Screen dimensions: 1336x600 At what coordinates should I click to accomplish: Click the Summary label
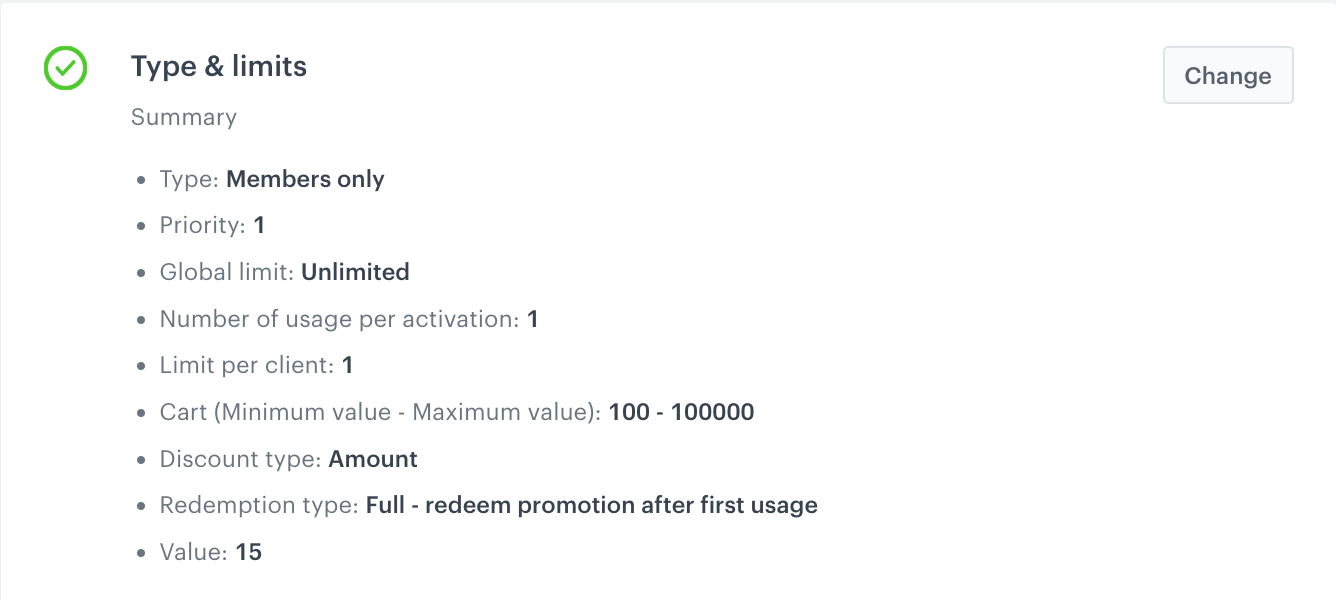pos(183,117)
